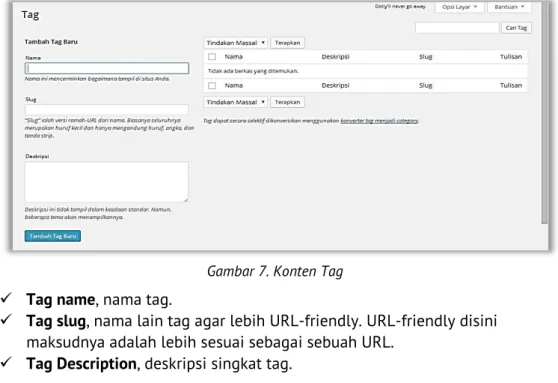Sort by Tulisan column in table header
558x383 pixels.
[x=511, y=57]
